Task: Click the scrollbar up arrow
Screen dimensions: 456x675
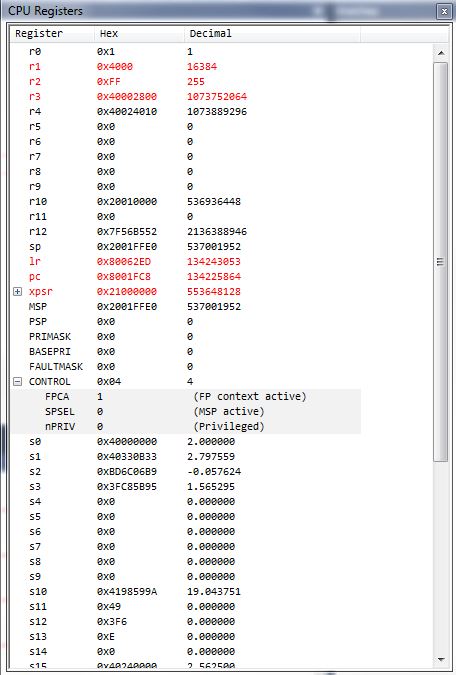Action: [440, 53]
